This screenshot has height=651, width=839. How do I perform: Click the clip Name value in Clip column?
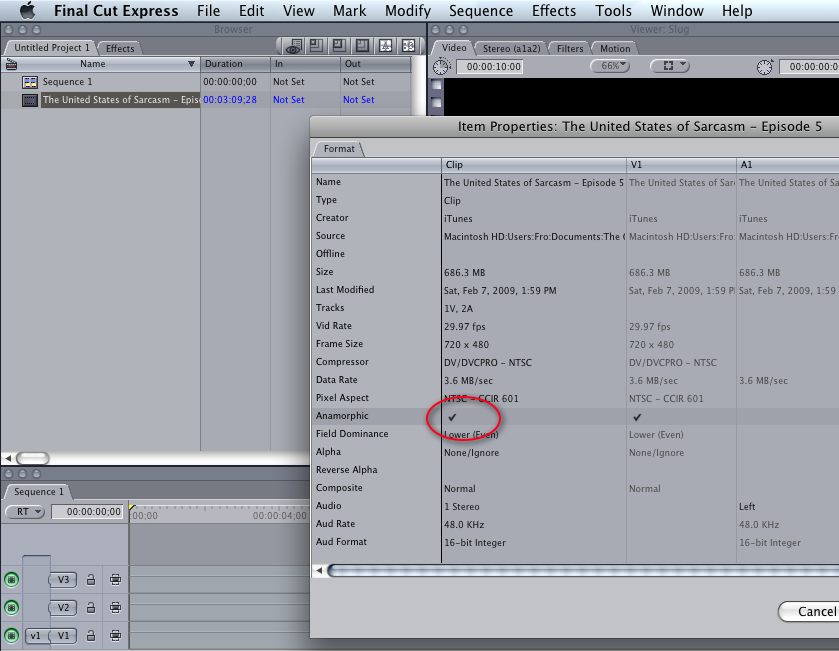point(533,182)
